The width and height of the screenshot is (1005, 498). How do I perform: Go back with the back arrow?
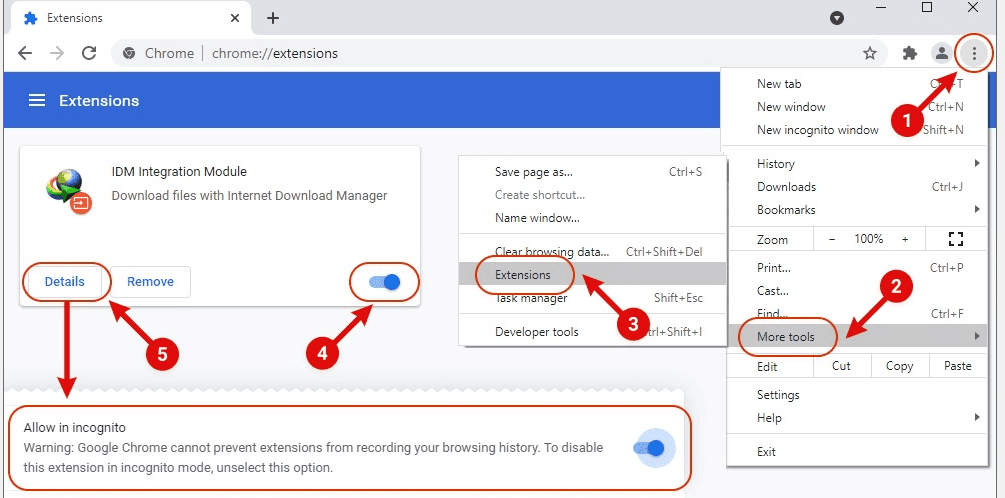click(25, 53)
